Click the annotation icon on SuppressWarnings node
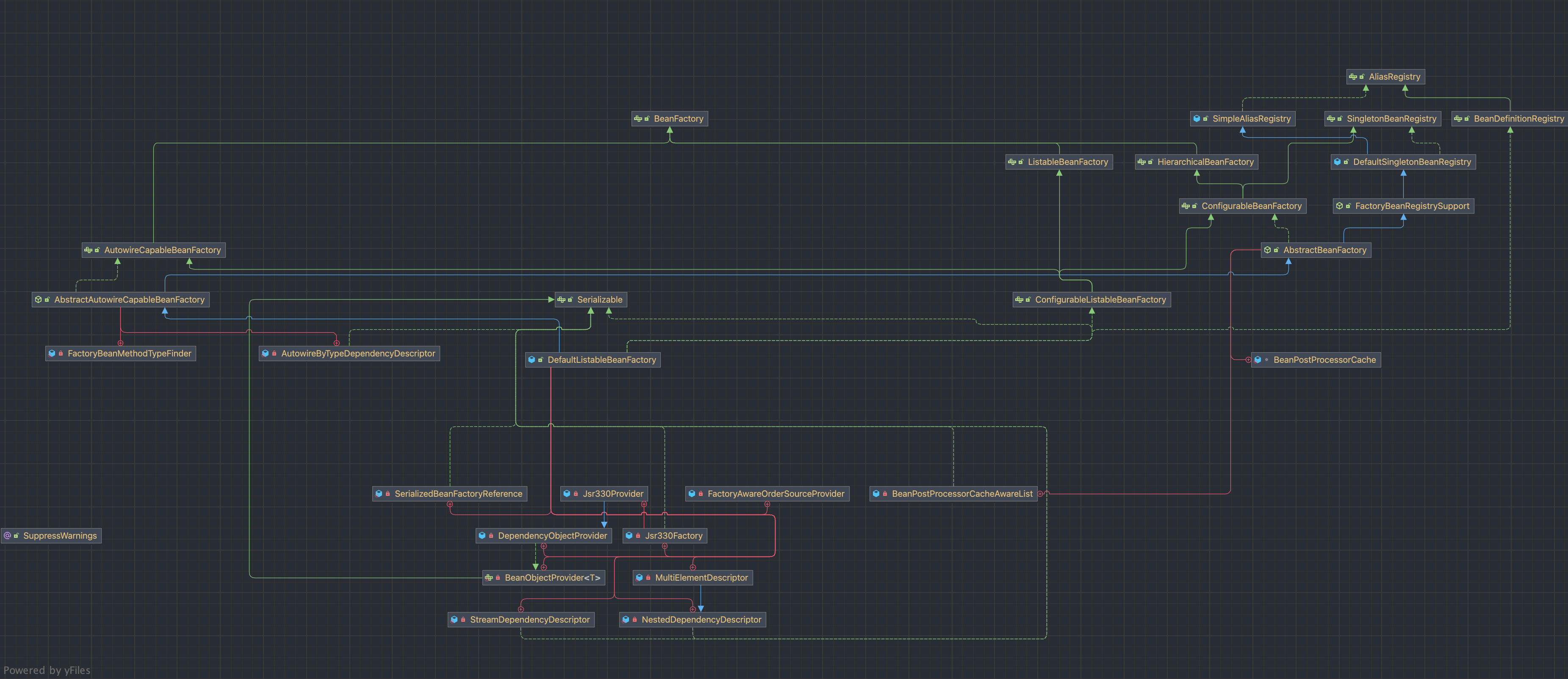1568x679 pixels. [7, 536]
